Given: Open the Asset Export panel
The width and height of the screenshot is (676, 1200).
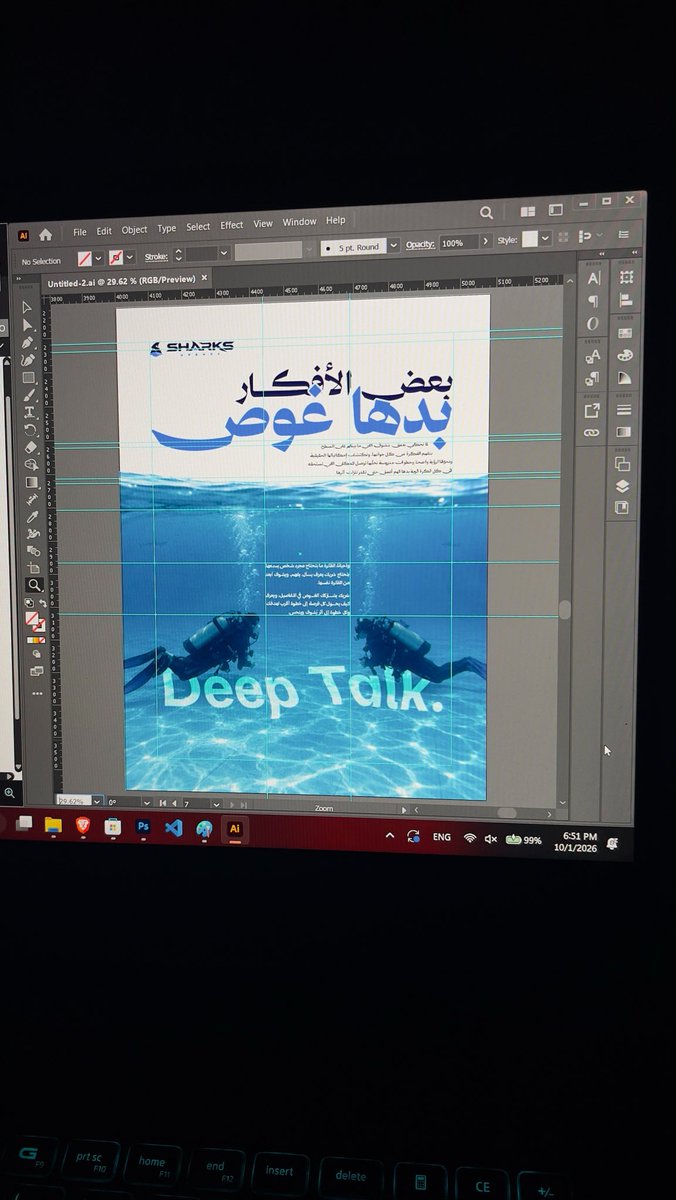Looking at the screenshot, I should [592, 410].
